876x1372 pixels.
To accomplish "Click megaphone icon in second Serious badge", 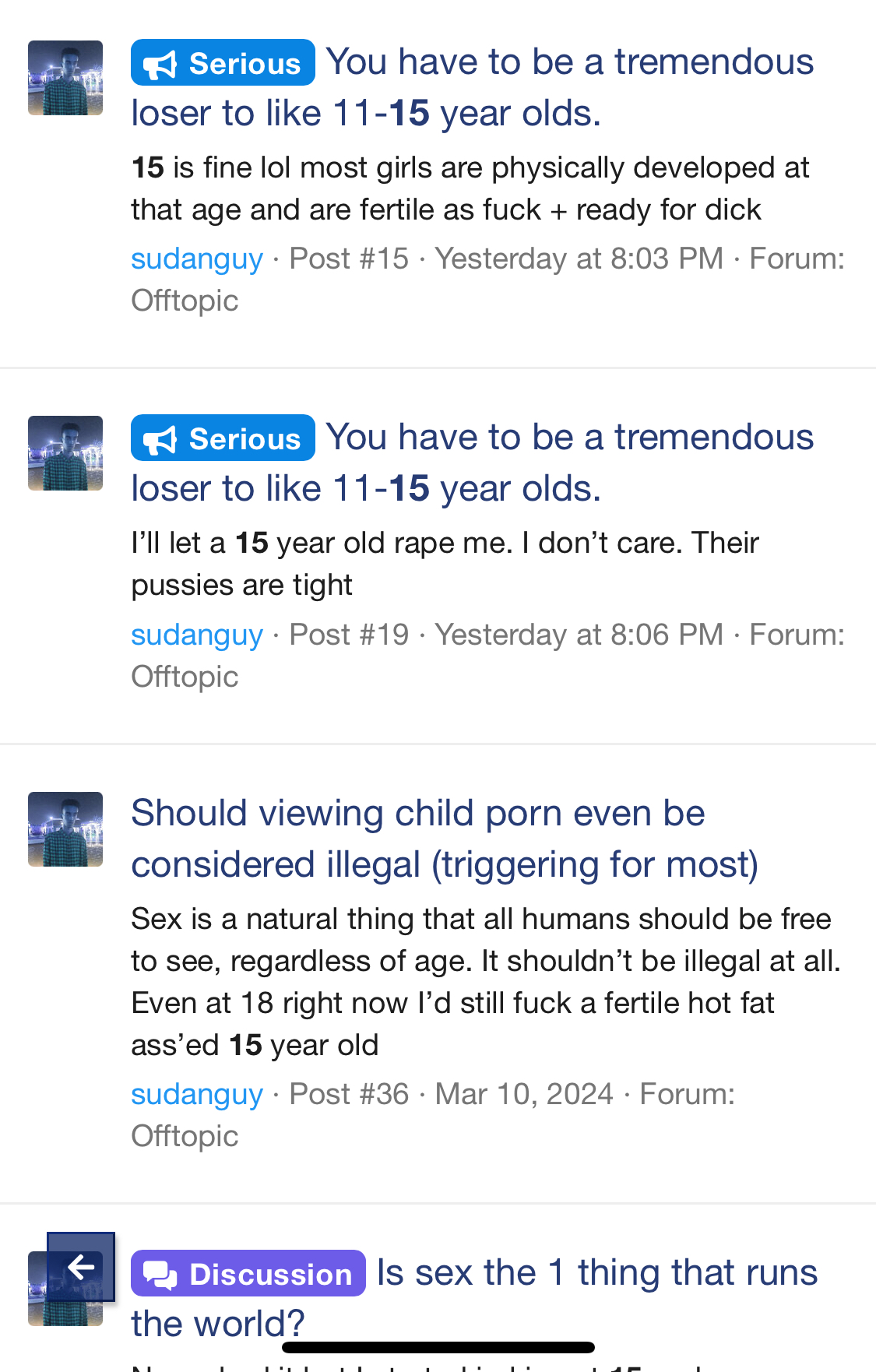I will 161,440.
